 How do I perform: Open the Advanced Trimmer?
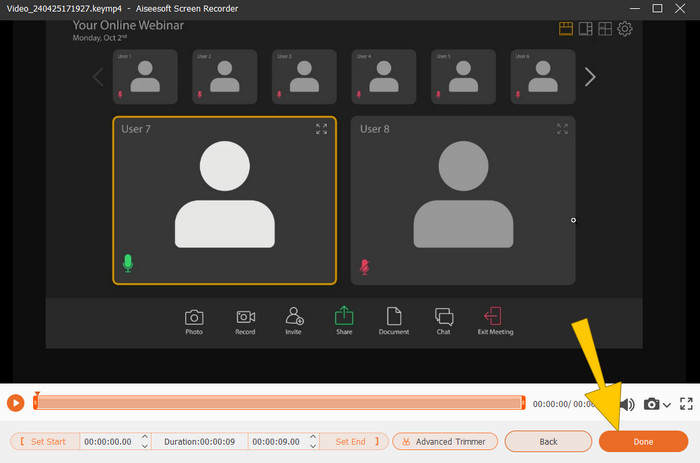445,442
